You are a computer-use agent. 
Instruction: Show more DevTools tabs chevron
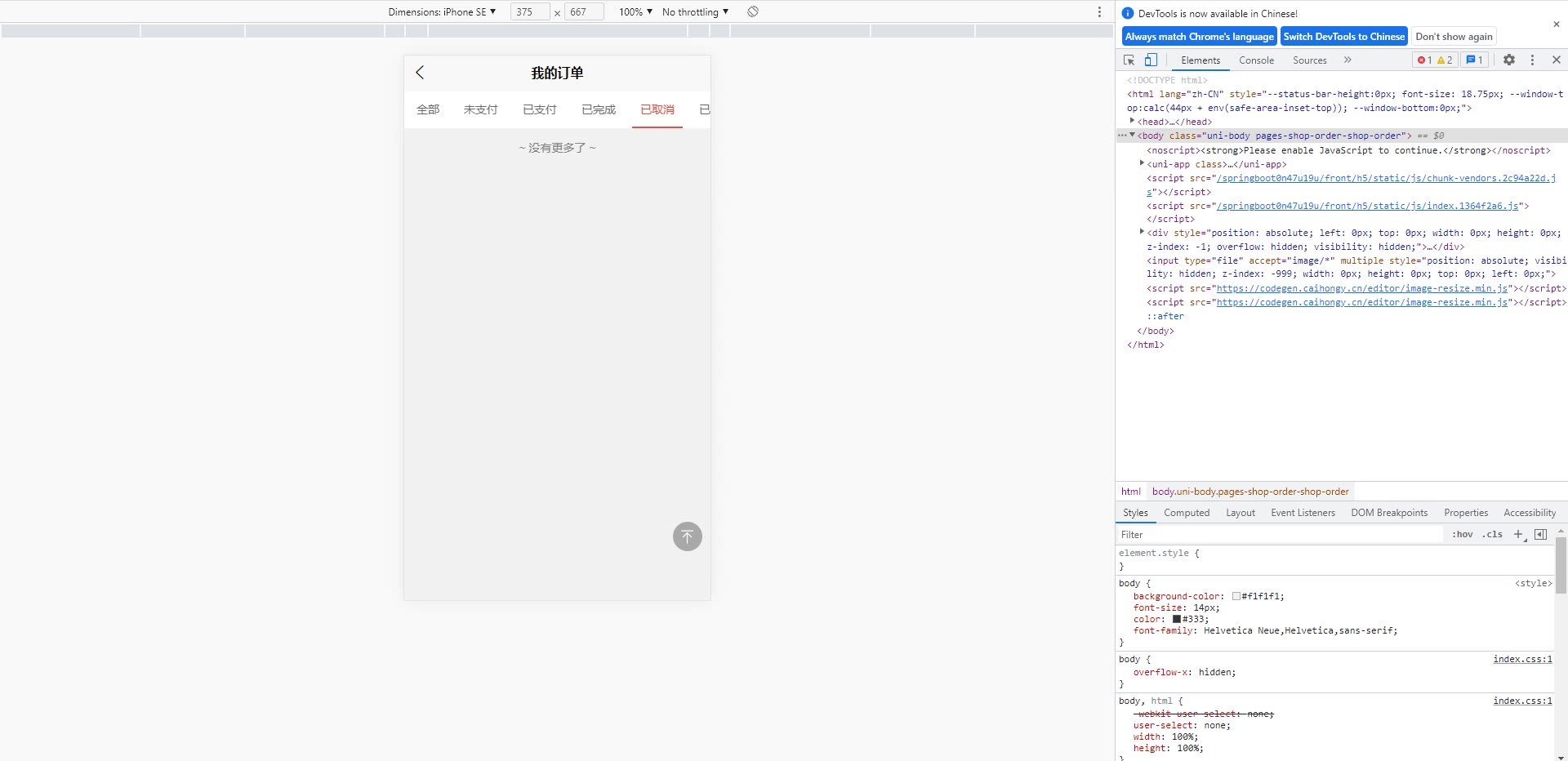click(1347, 60)
